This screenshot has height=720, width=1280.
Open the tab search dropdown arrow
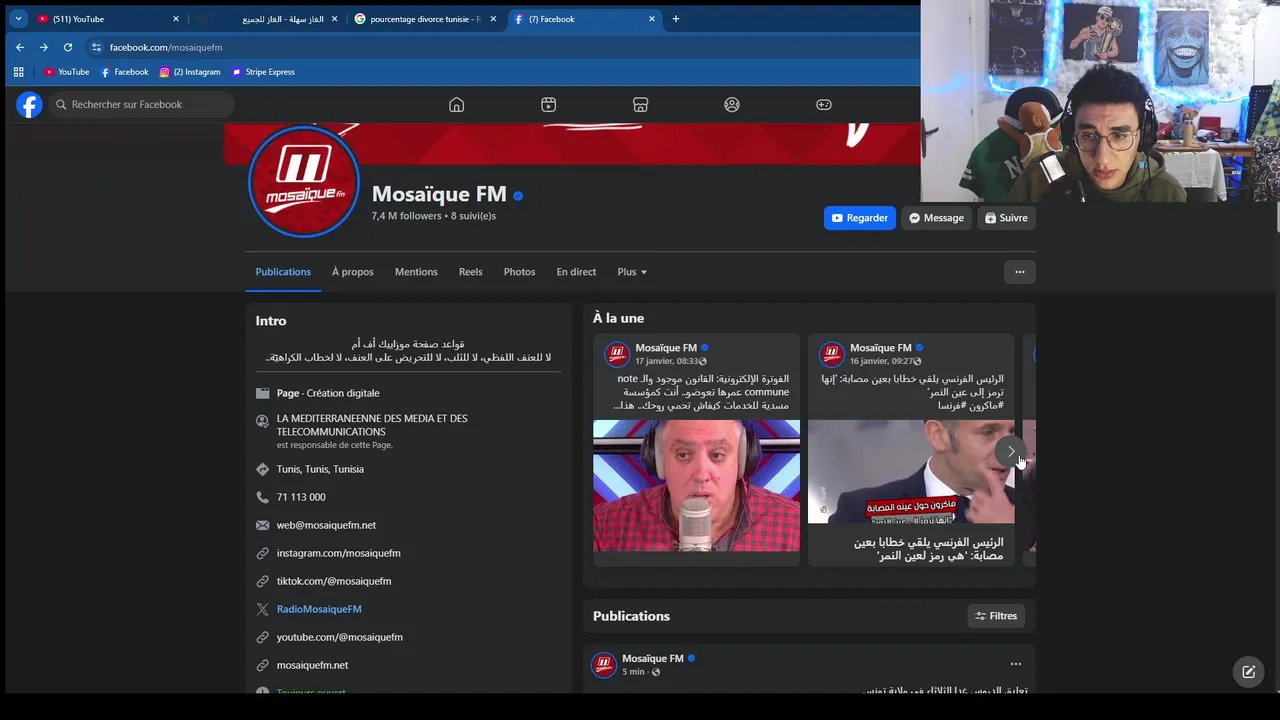pyautogui.click(x=18, y=19)
